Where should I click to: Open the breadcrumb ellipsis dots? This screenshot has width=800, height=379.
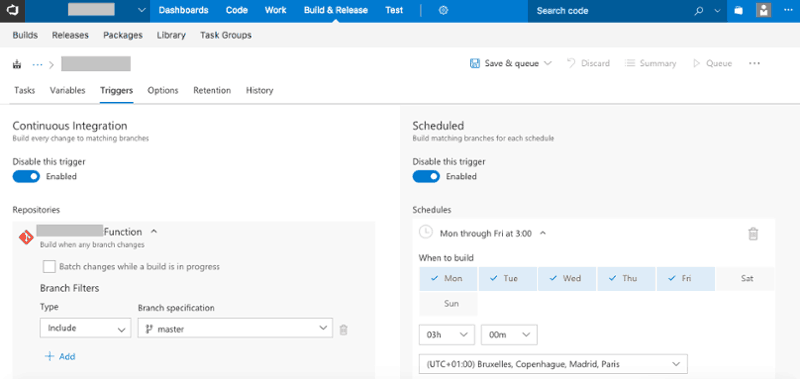point(37,64)
